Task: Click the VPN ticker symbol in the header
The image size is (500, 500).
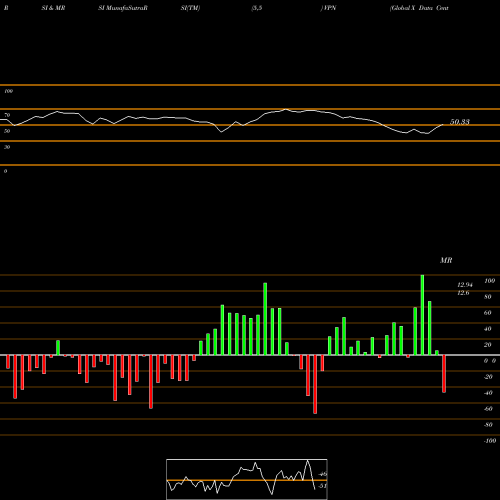Action: 329,8
